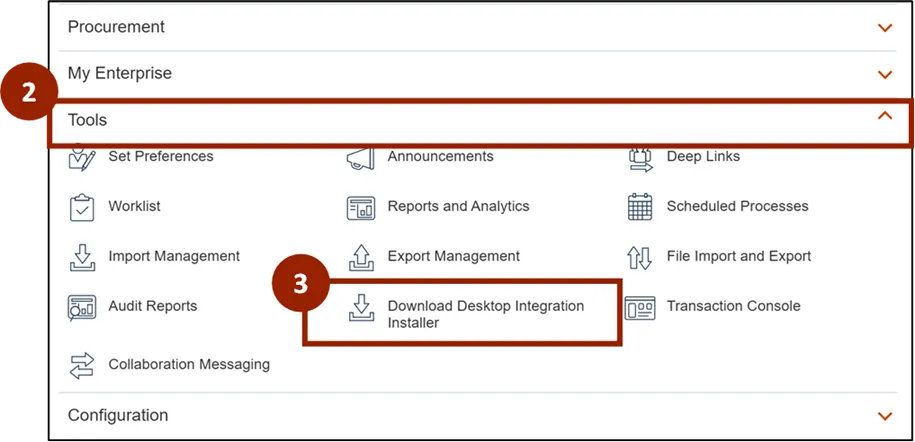Click the Deep Links icon
Image resolution: width=915 pixels, height=442 pixels.
pyautogui.click(x=640, y=158)
